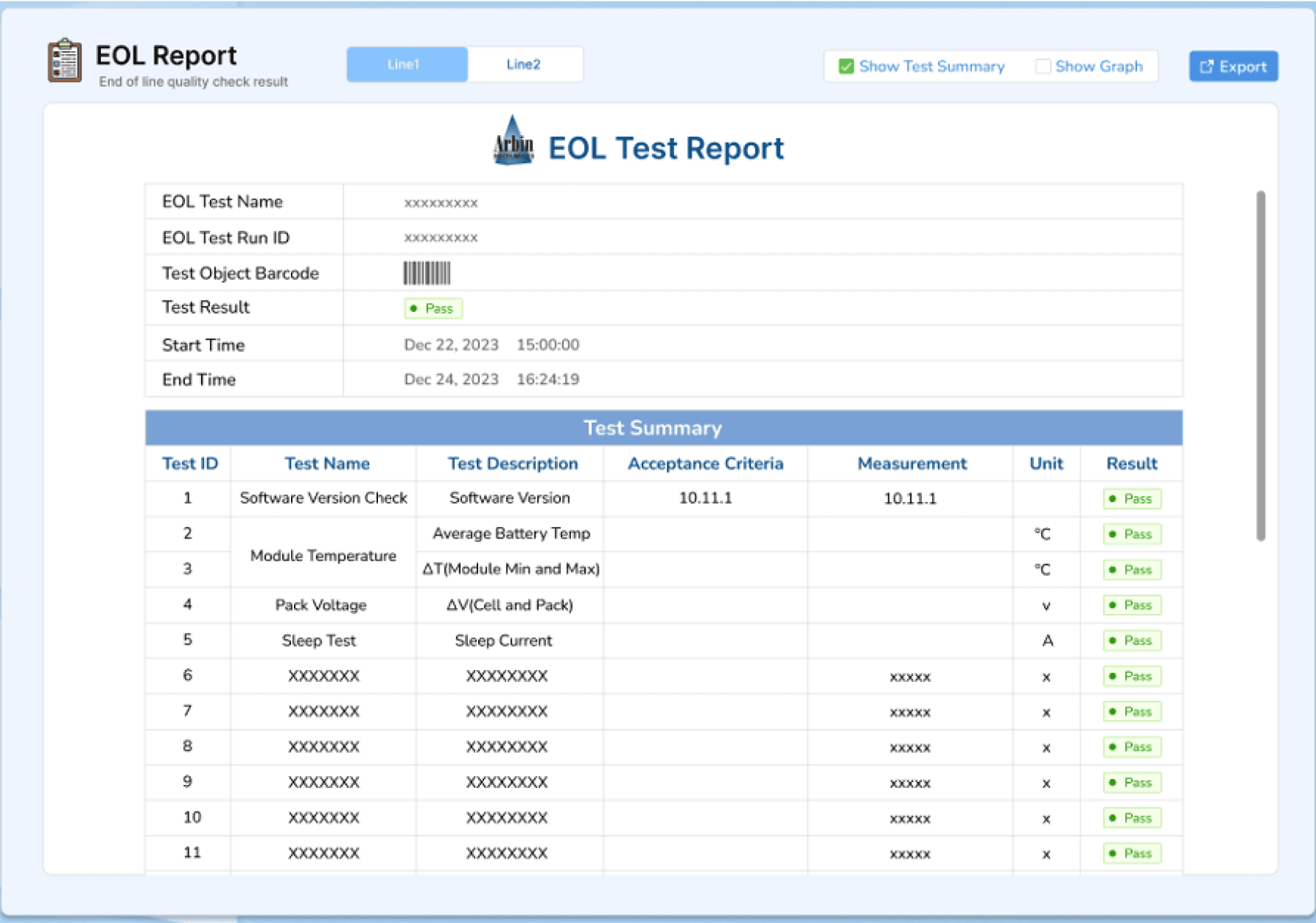Click the Start Time value Dec 22, 2023
The image size is (1316, 923).
click(x=451, y=344)
